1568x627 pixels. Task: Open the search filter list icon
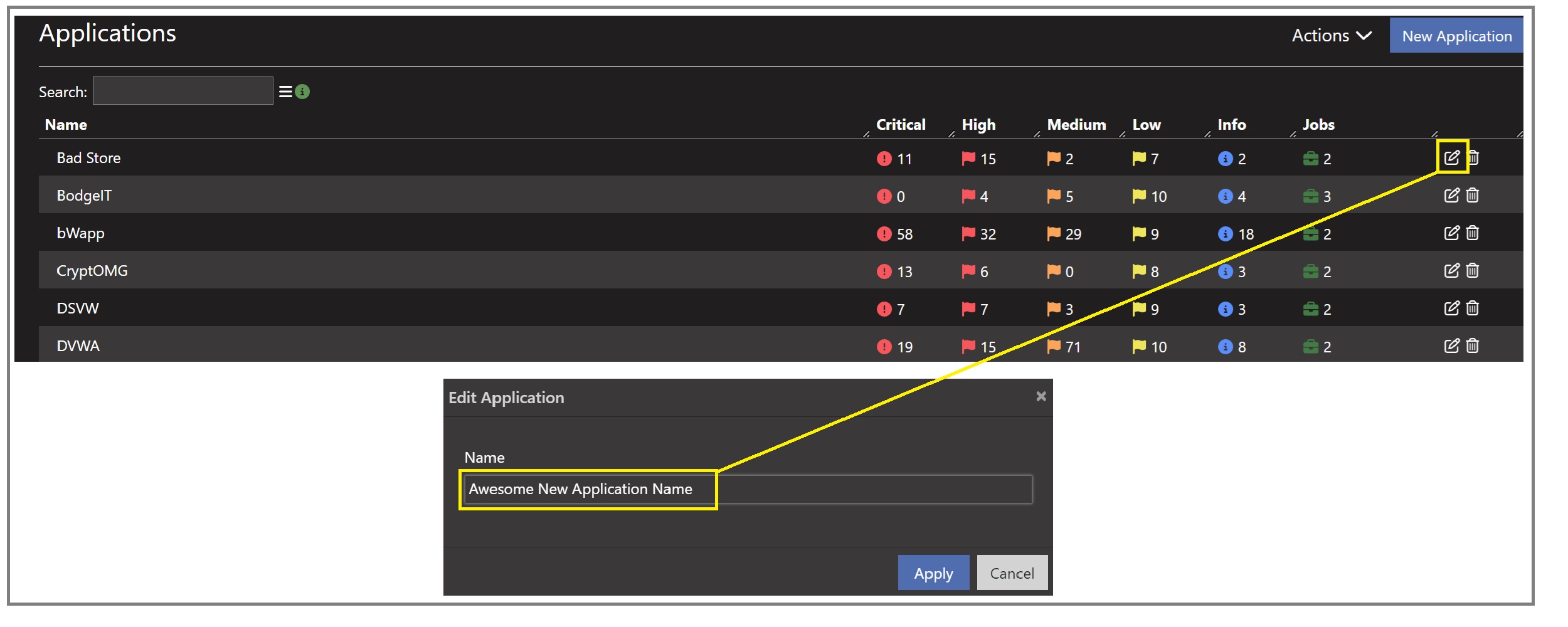(x=285, y=92)
